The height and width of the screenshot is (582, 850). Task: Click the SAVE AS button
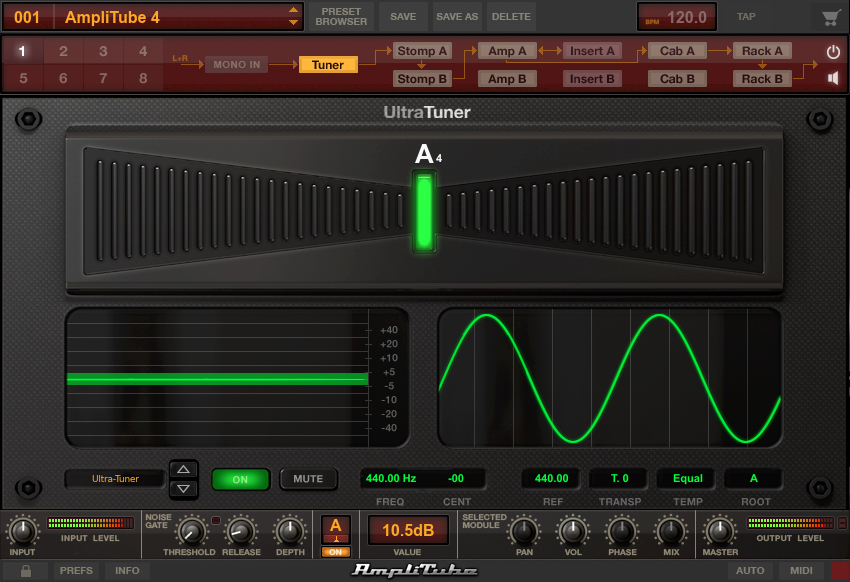pyautogui.click(x=457, y=16)
